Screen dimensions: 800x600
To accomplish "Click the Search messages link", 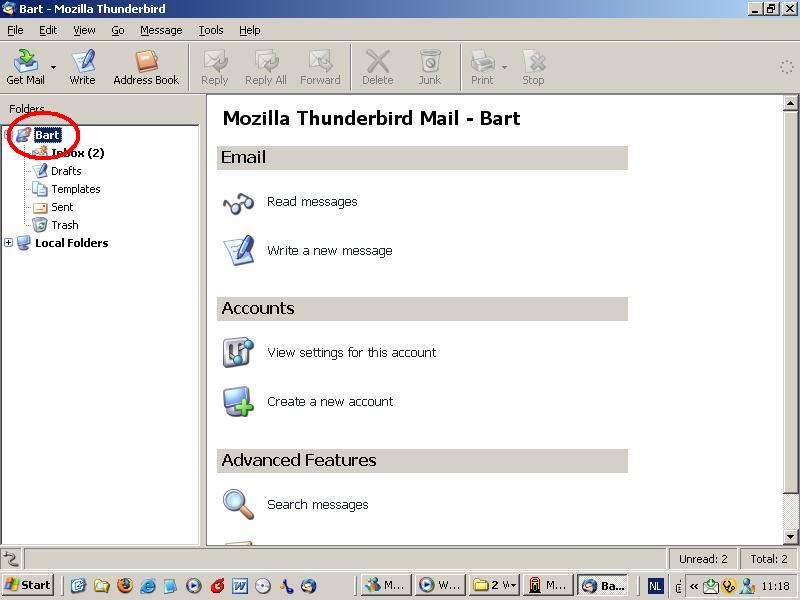I will (x=317, y=505).
